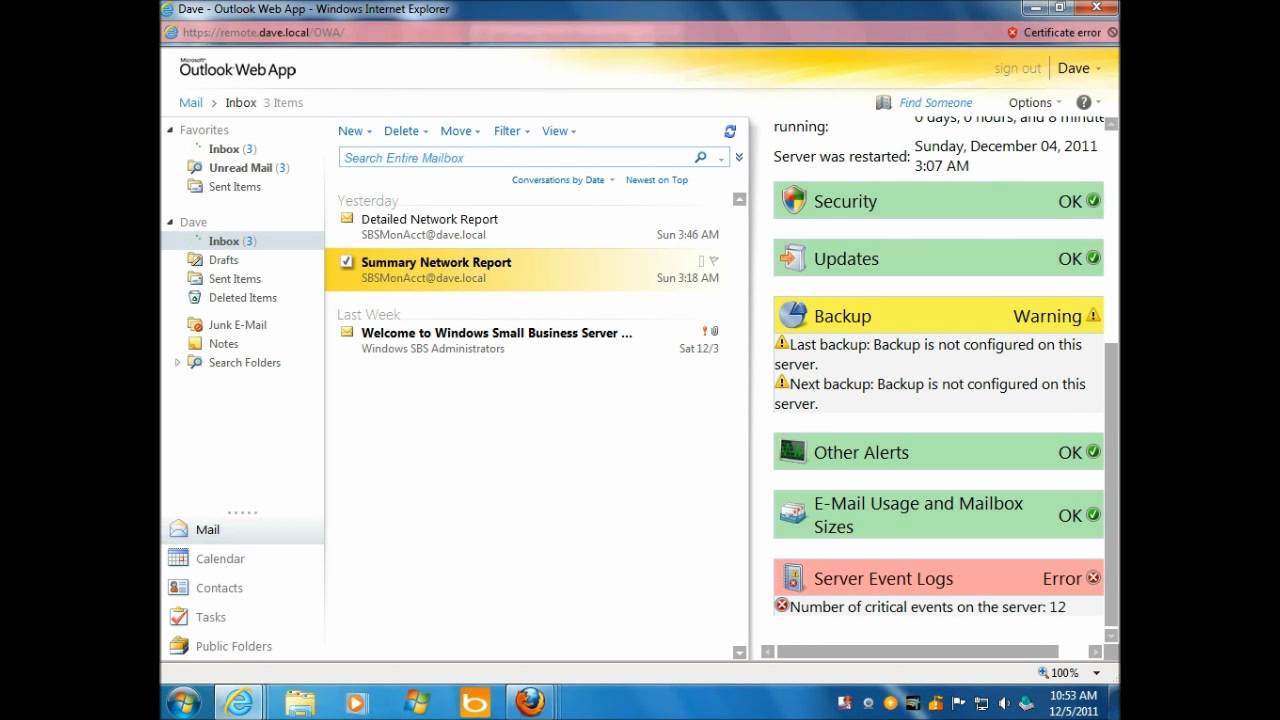
Task: Open the Address Book icon beside Find Someone
Action: coord(883,102)
